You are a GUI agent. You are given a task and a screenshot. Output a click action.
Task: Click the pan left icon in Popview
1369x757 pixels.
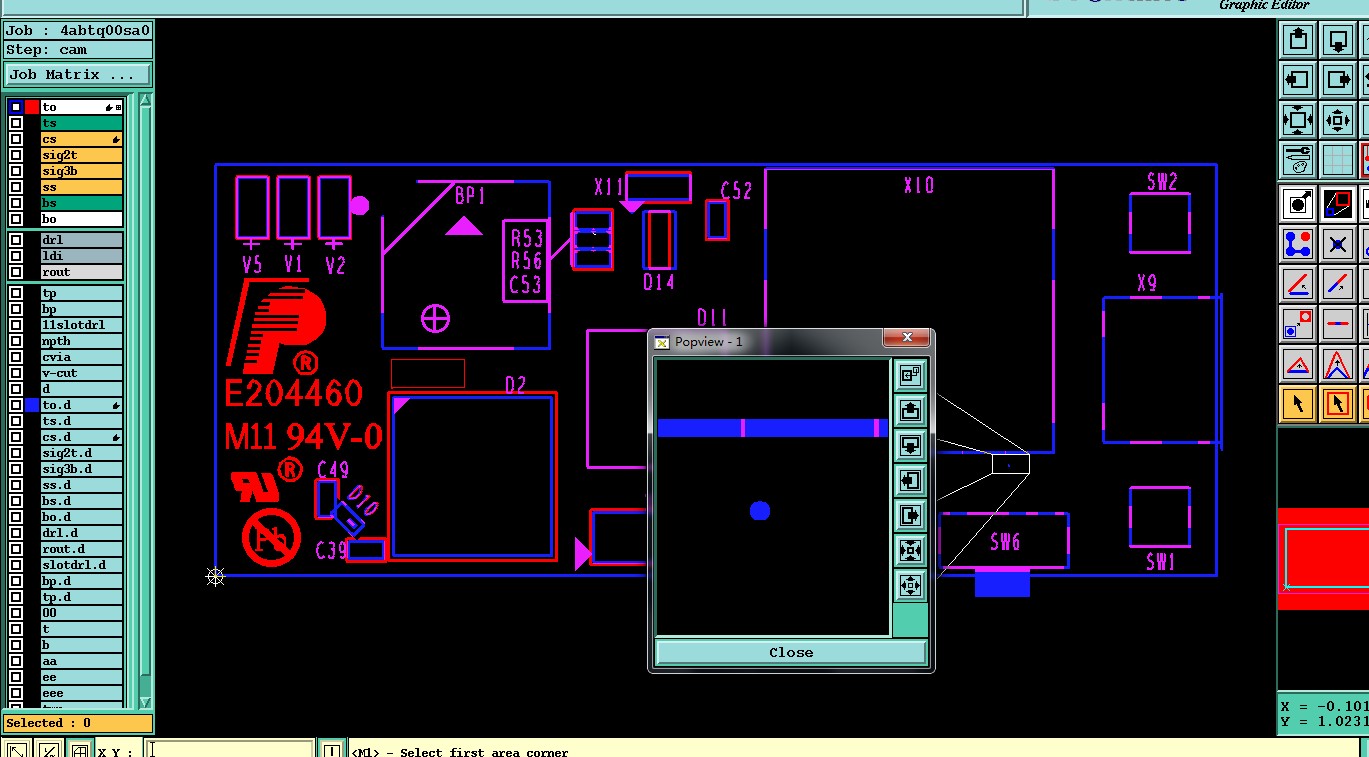pos(910,480)
